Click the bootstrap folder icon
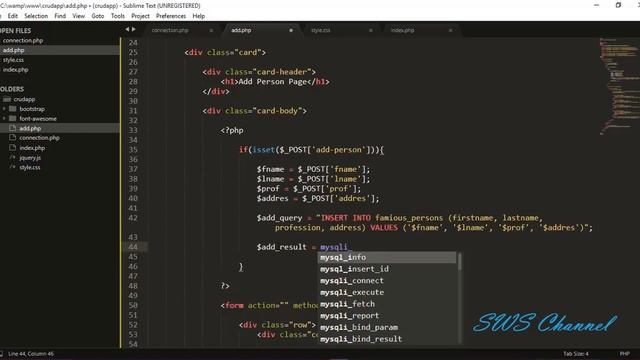The image size is (640, 360). coord(13,109)
